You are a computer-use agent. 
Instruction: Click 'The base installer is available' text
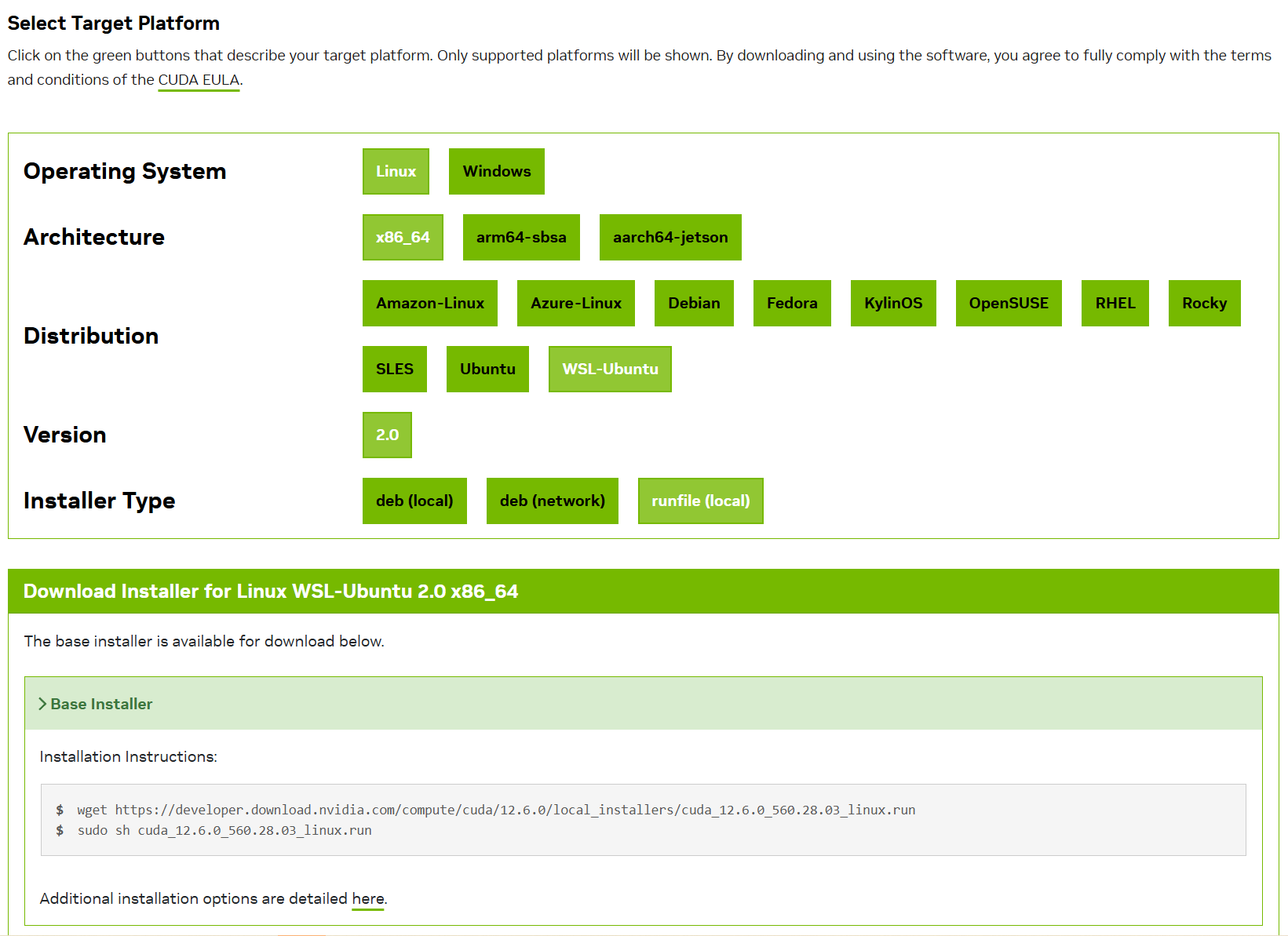pyautogui.click(x=204, y=641)
